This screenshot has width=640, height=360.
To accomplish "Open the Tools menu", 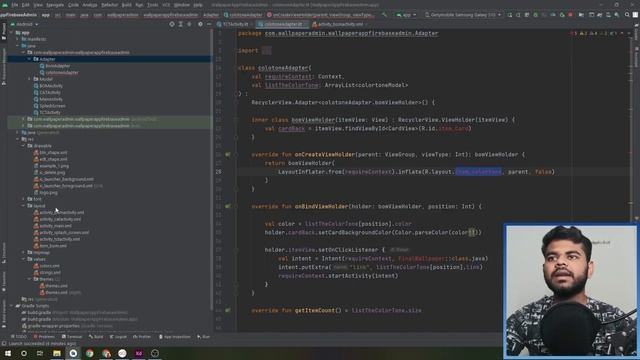I will click(x=152, y=5).
